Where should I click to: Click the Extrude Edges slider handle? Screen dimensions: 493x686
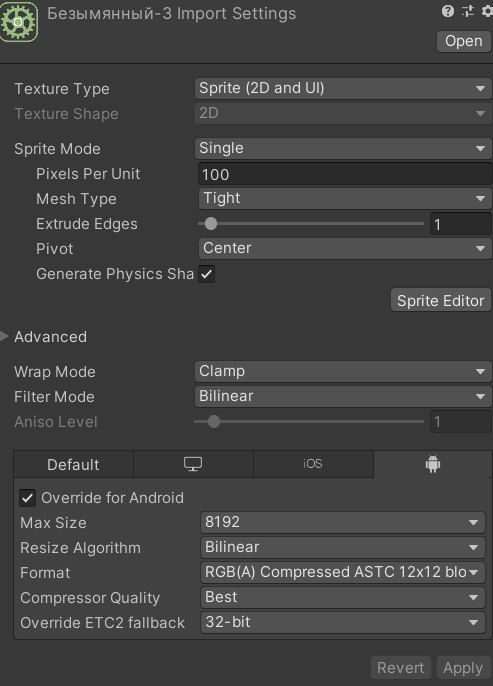click(x=211, y=224)
